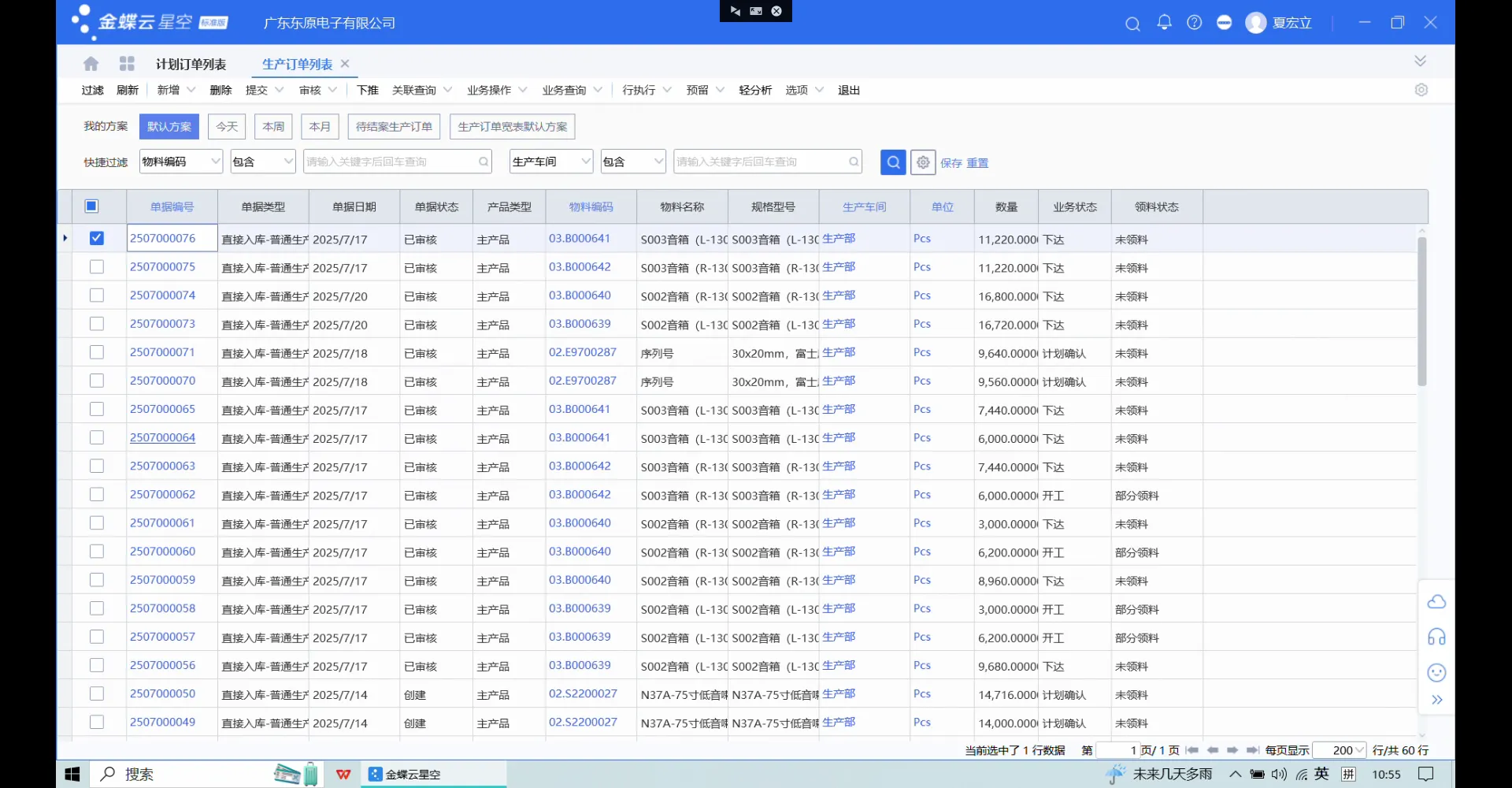Click the list settings hexagon icon

pyautogui.click(x=1421, y=90)
